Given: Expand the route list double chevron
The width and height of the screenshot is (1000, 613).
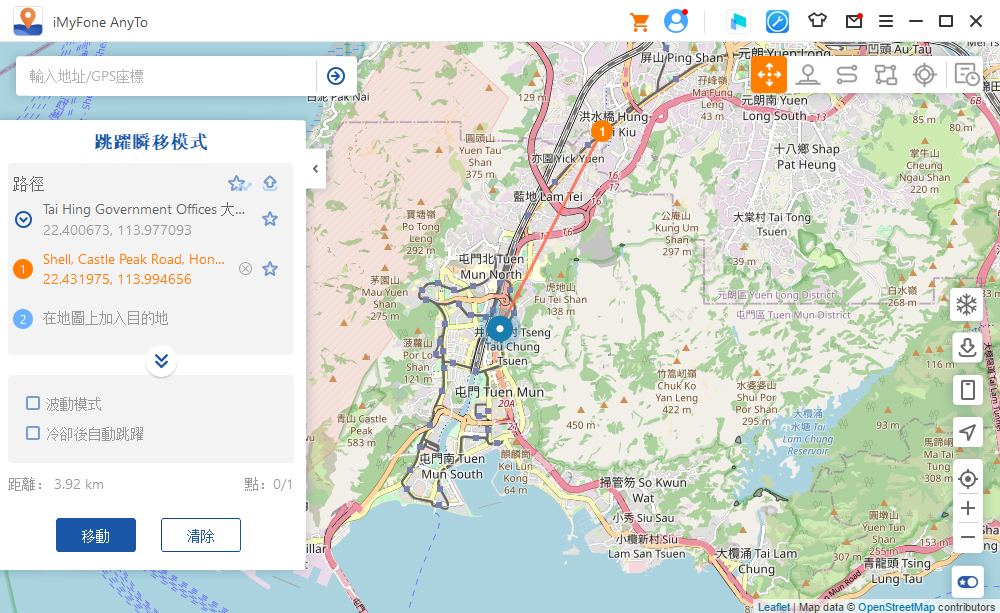Looking at the screenshot, I should pyautogui.click(x=161, y=360).
